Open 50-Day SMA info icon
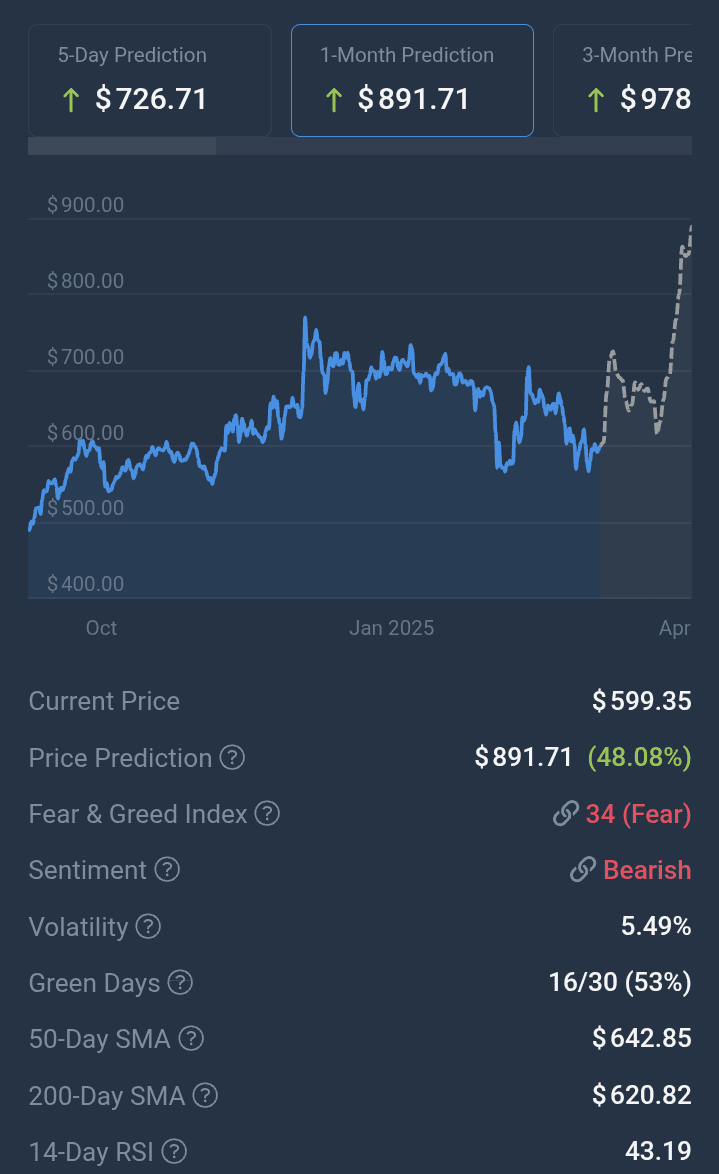 click(191, 1039)
